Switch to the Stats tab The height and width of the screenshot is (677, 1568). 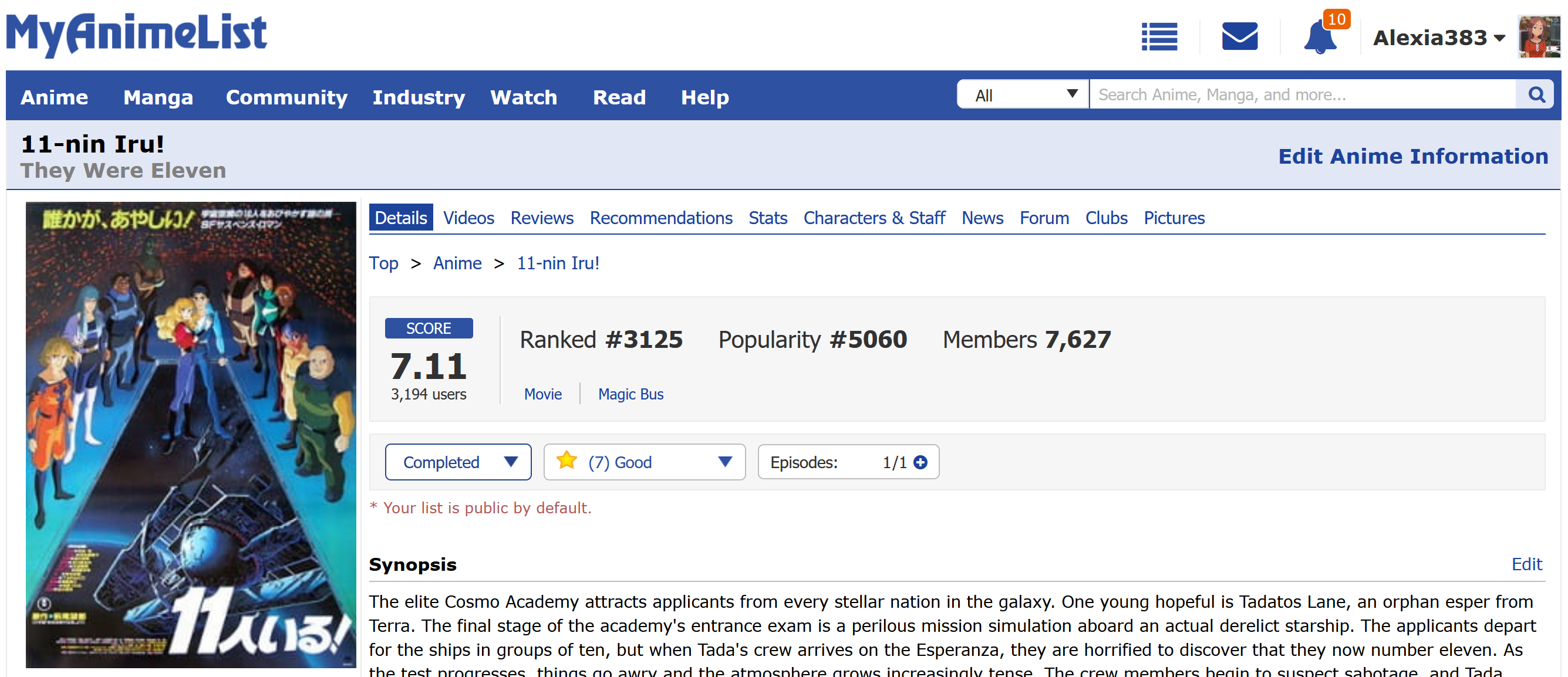(768, 218)
